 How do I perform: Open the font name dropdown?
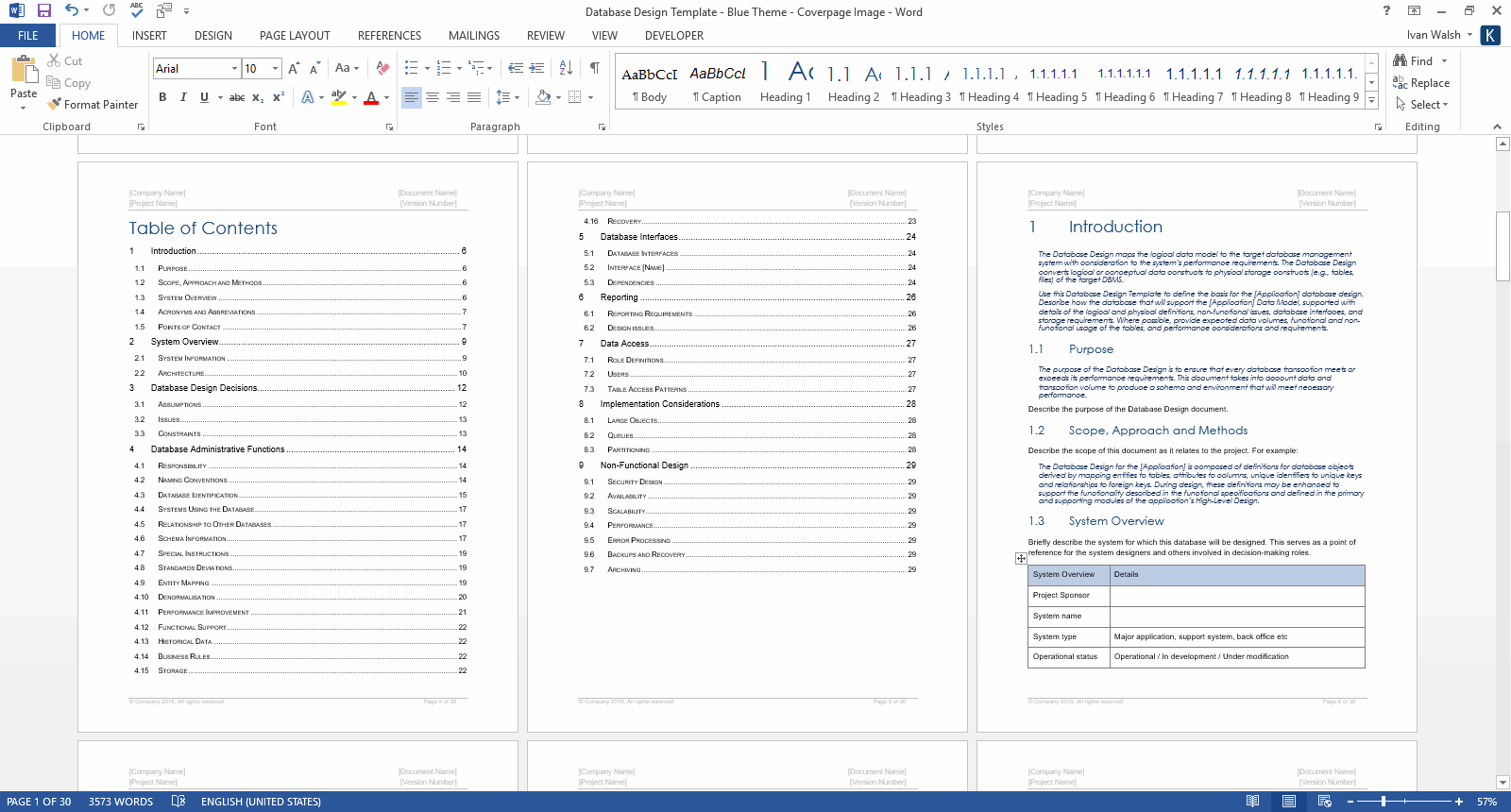[234, 68]
